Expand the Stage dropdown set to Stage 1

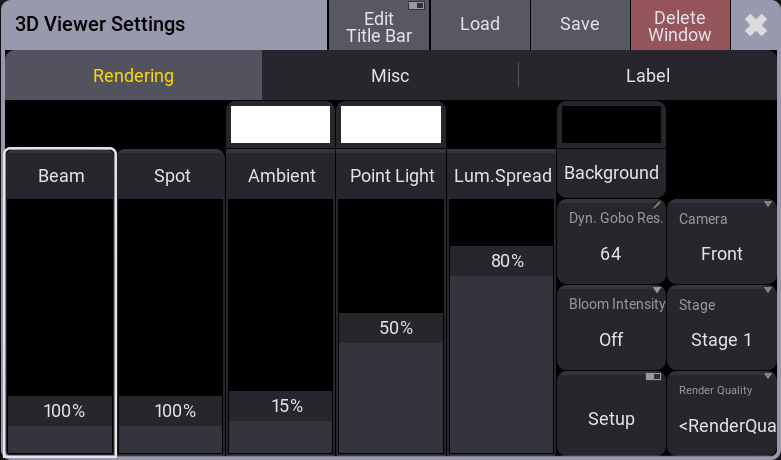pyautogui.click(x=721, y=328)
